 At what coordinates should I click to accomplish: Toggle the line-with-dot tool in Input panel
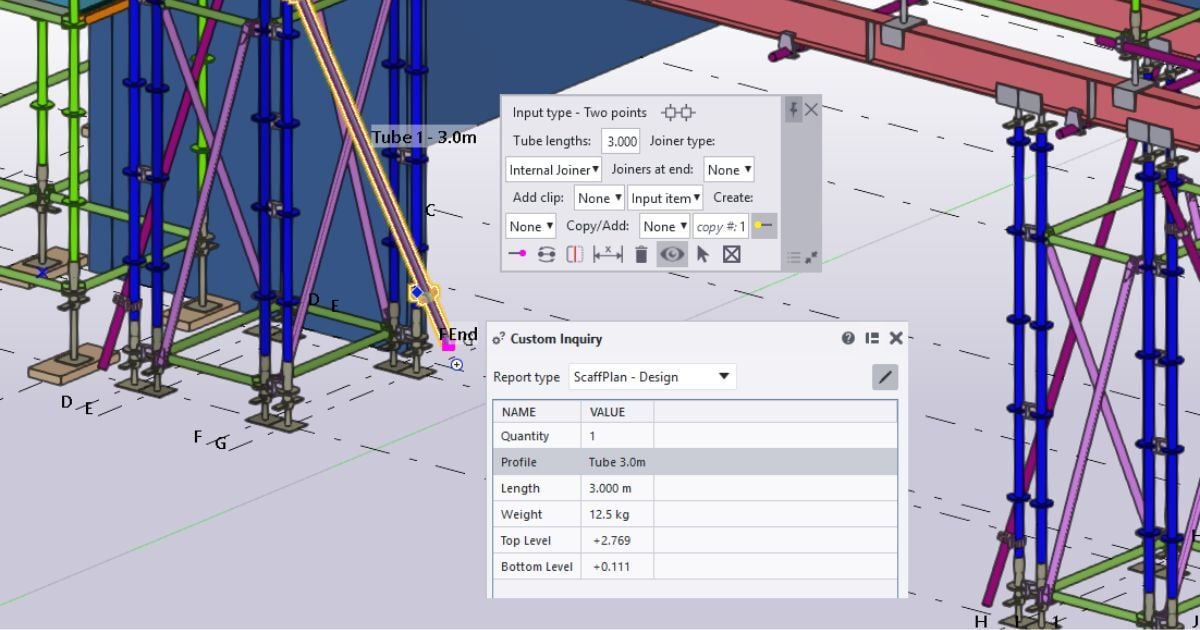pyautogui.click(x=518, y=254)
